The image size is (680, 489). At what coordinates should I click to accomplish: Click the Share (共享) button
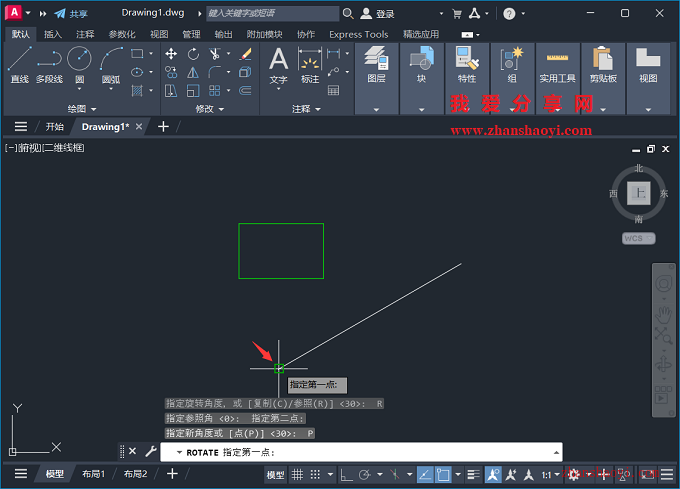(x=71, y=13)
